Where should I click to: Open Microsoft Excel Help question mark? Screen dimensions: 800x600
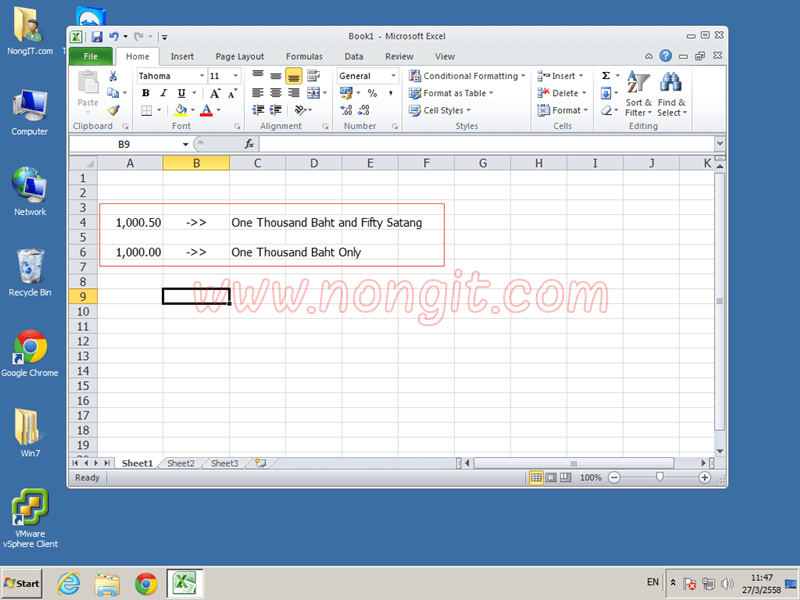point(665,56)
